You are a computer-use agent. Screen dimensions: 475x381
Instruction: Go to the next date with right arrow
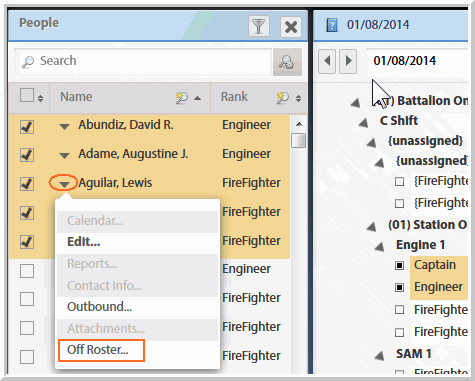point(348,61)
